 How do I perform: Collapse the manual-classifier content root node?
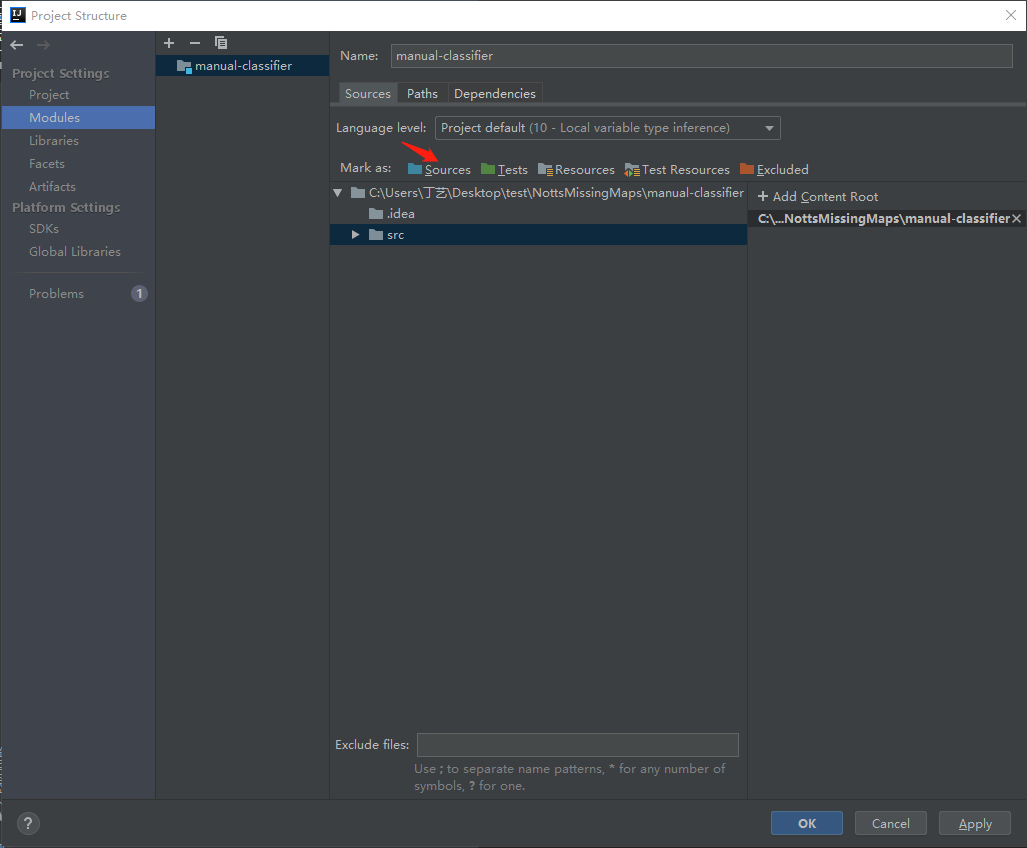click(x=337, y=192)
